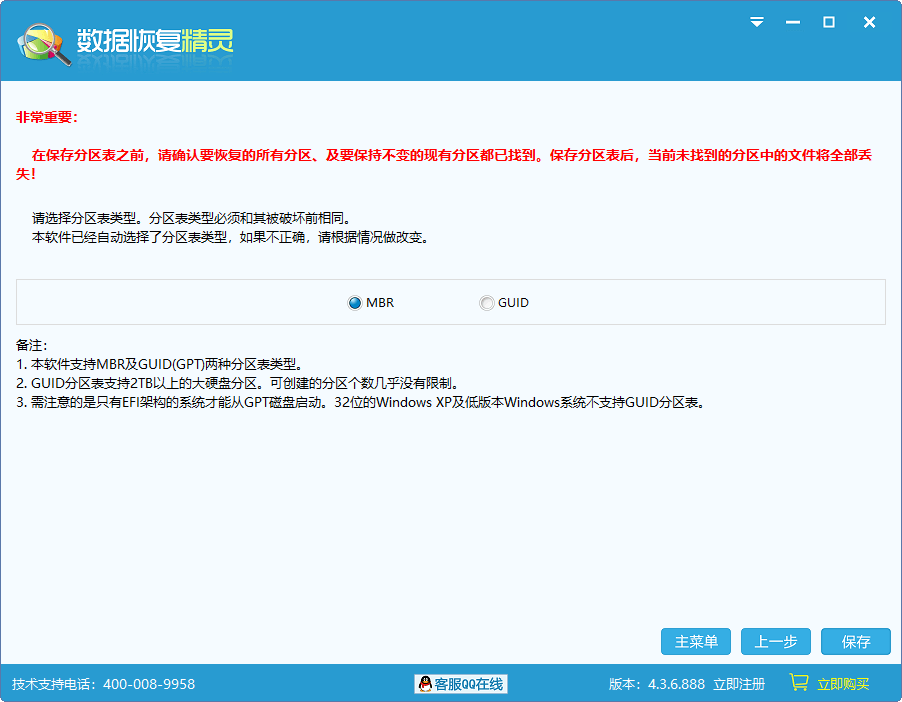Screen dimensions: 902x702
Task: Open the title bar dropdown menu icon
Action: click(x=757, y=22)
